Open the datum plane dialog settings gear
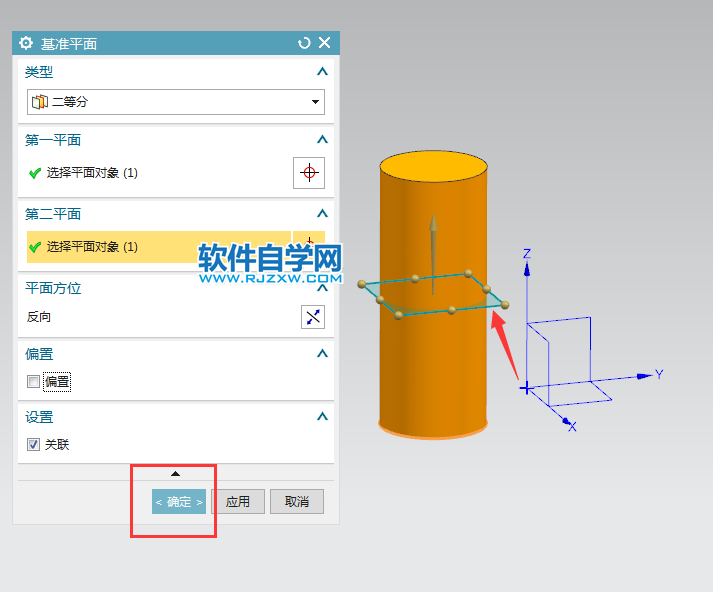Screen dimensions: 713x592 26,43
